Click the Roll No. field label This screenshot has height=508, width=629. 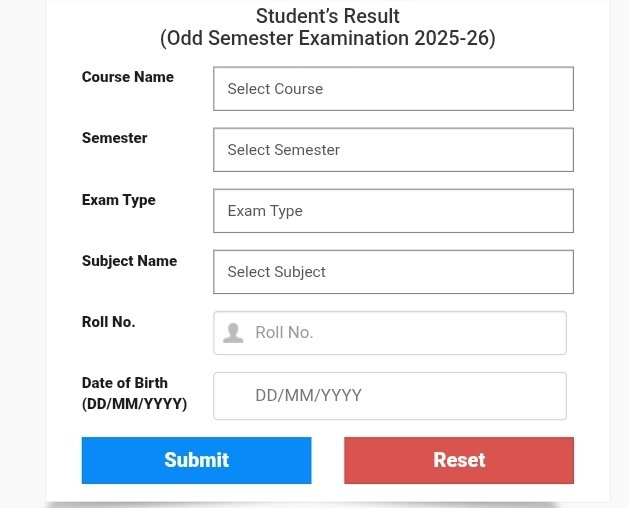[x=109, y=322]
